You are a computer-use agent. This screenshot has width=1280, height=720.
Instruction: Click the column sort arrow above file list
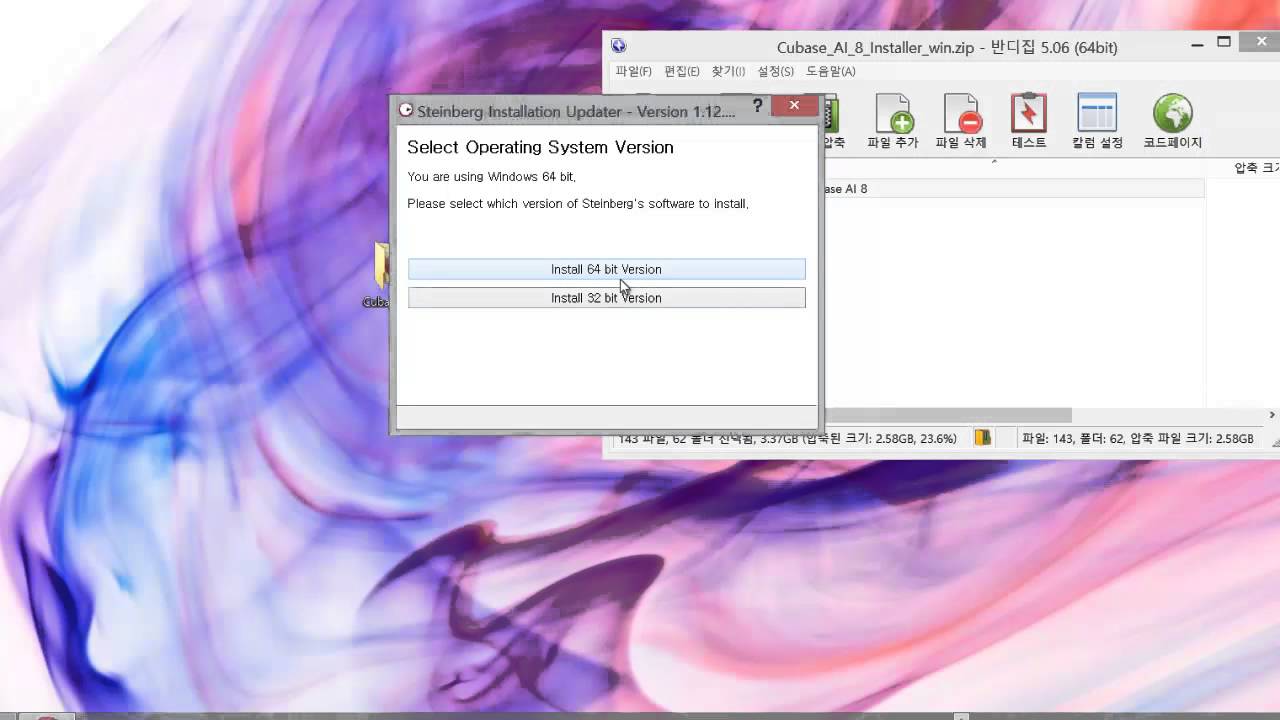[x=994, y=161]
